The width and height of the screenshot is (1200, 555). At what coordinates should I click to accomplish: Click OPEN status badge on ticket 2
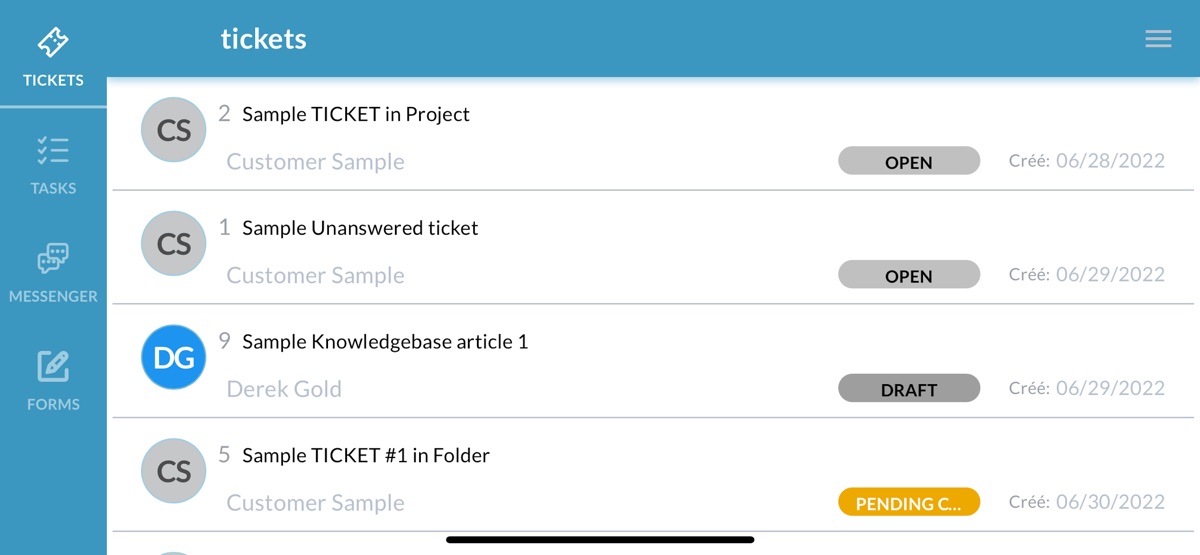[x=908, y=162]
